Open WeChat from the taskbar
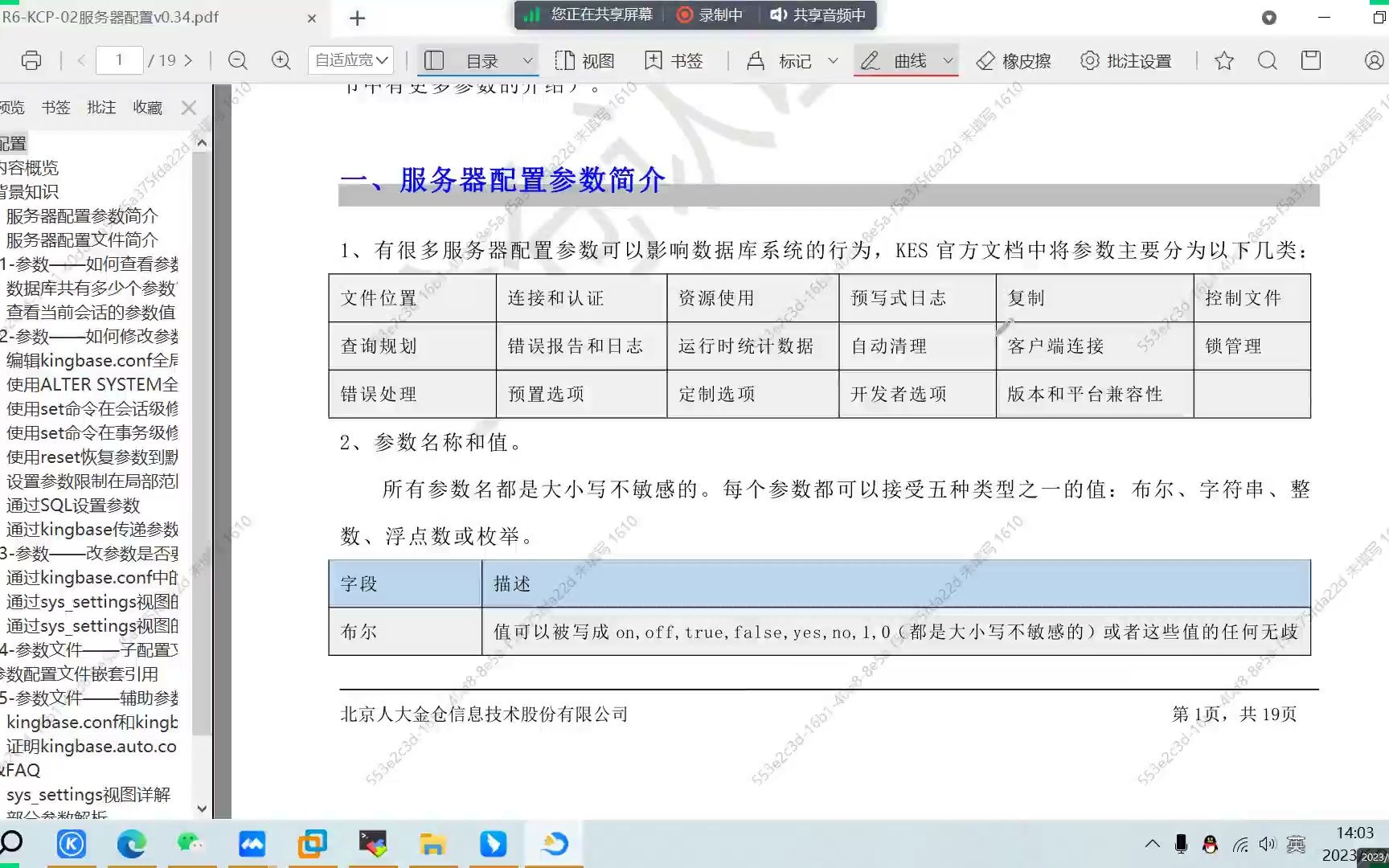The image size is (1389, 868). pos(191,843)
